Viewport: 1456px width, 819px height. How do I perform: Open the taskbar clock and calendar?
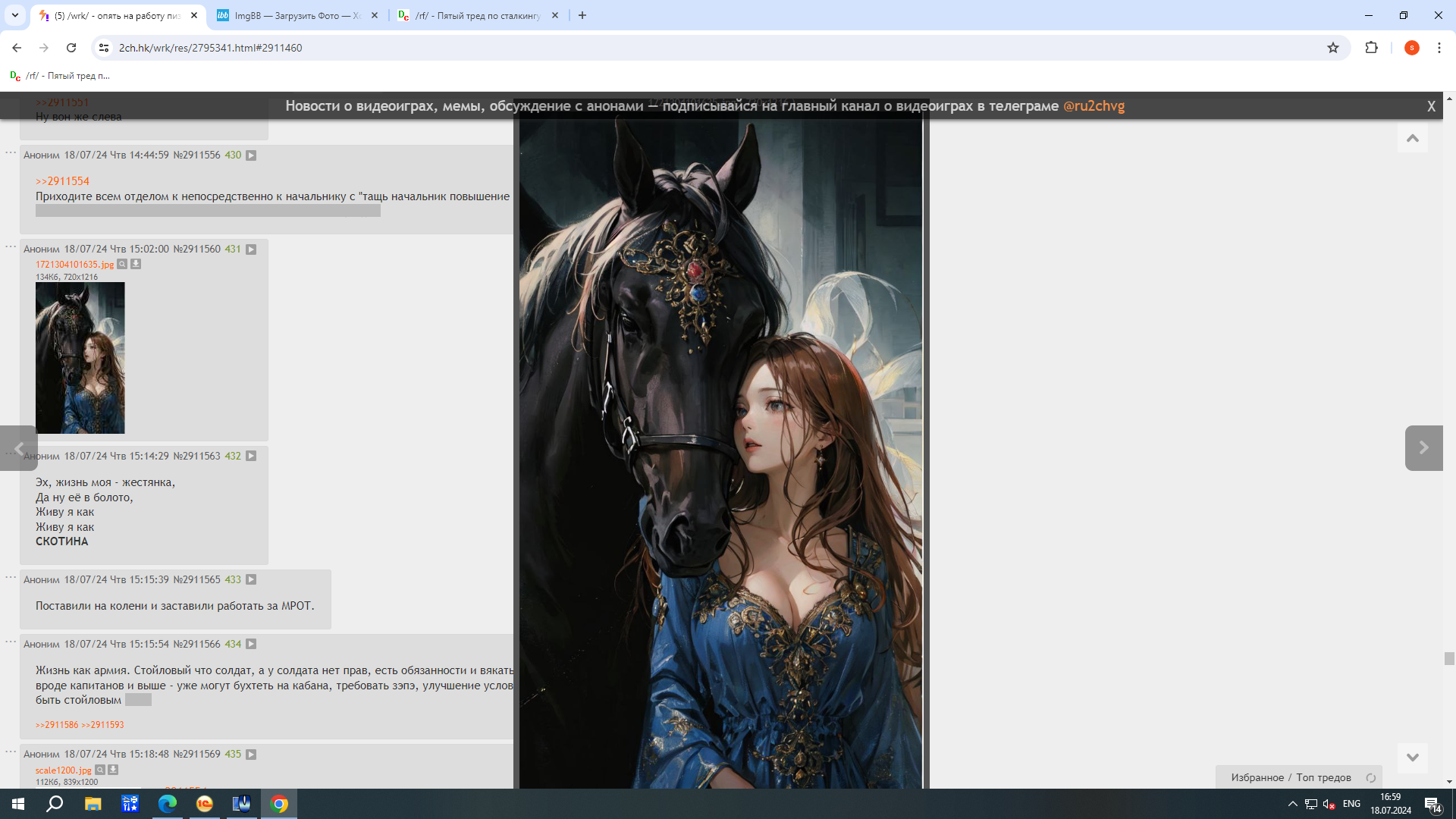[1390, 804]
